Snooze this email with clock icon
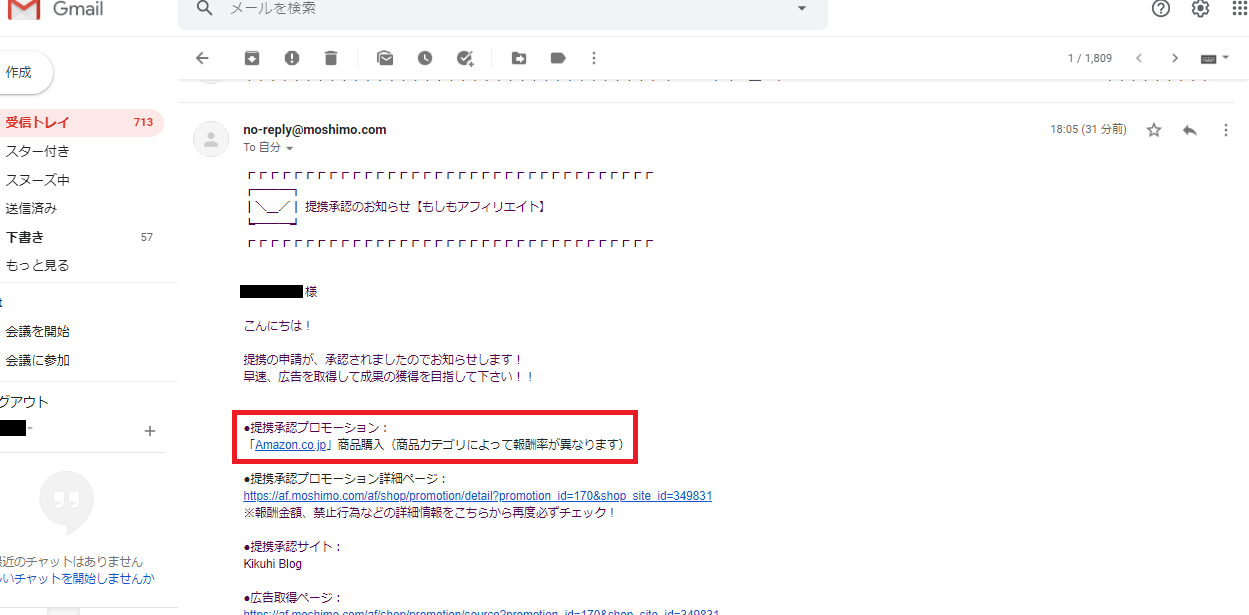The image size is (1249, 615). (425, 58)
